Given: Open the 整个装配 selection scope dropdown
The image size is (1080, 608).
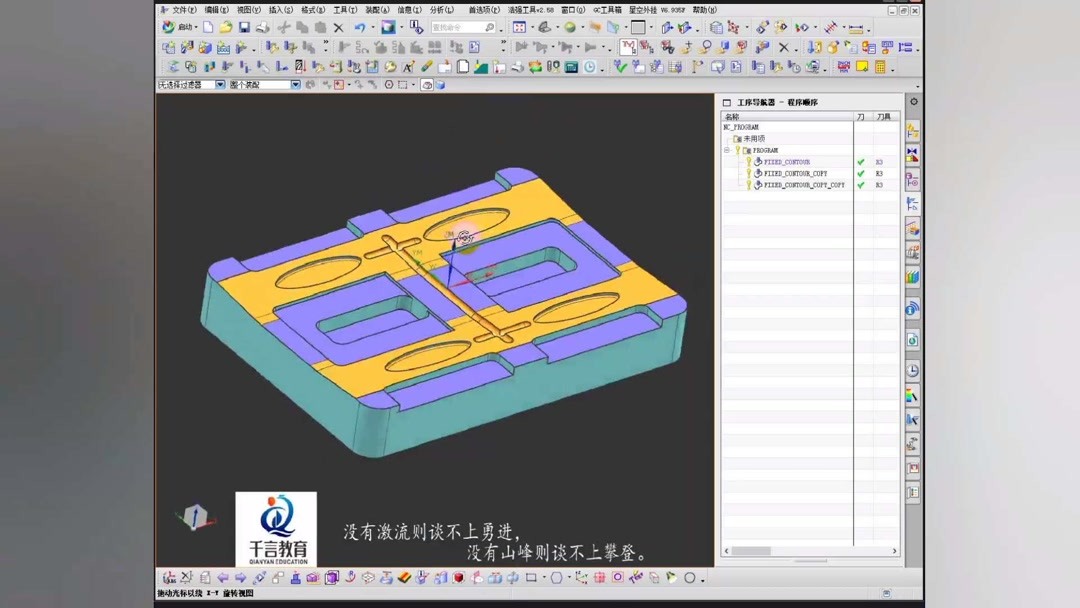Looking at the screenshot, I should [x=294, y=85].
